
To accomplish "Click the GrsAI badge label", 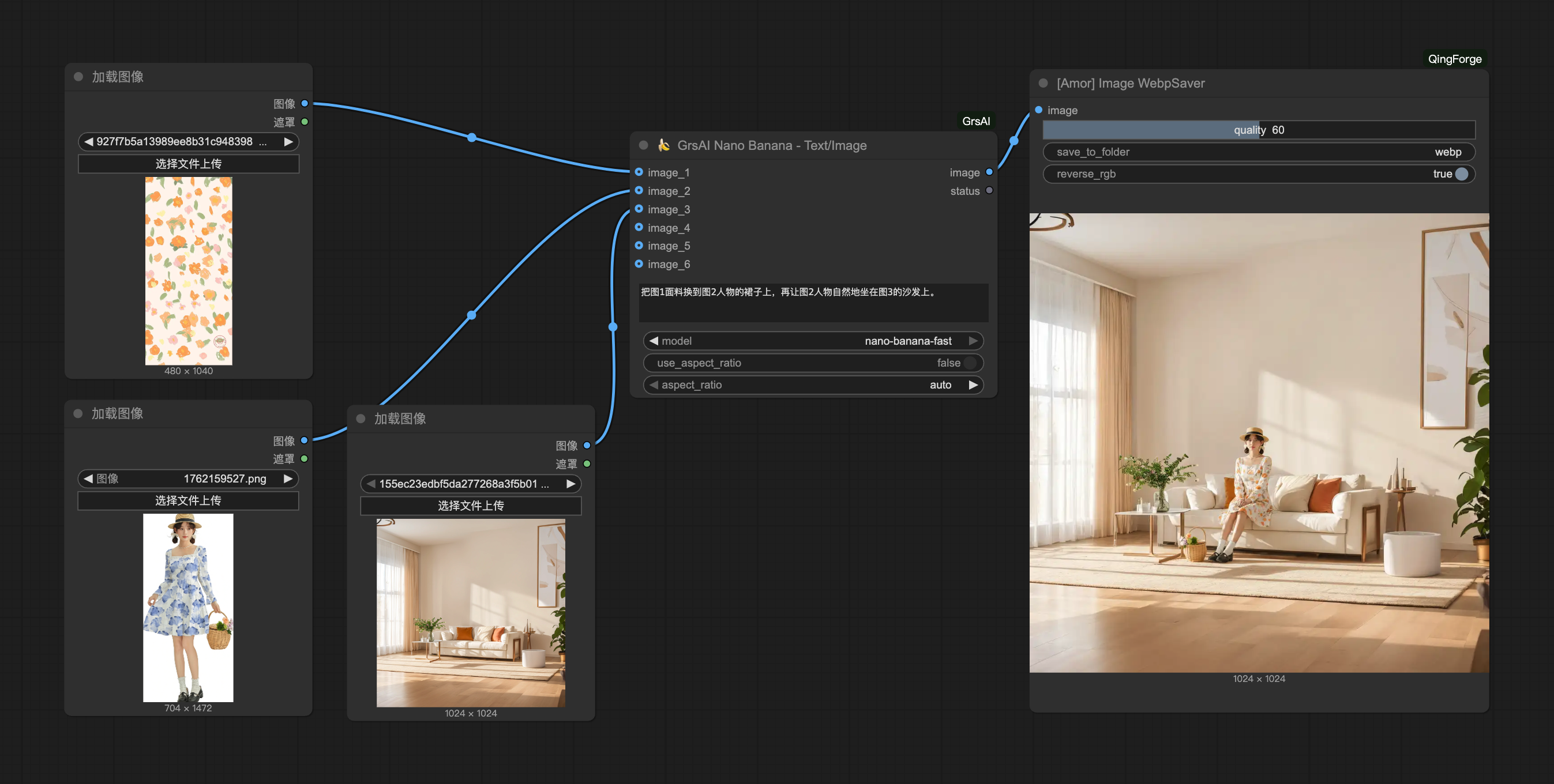I will 975,121.
